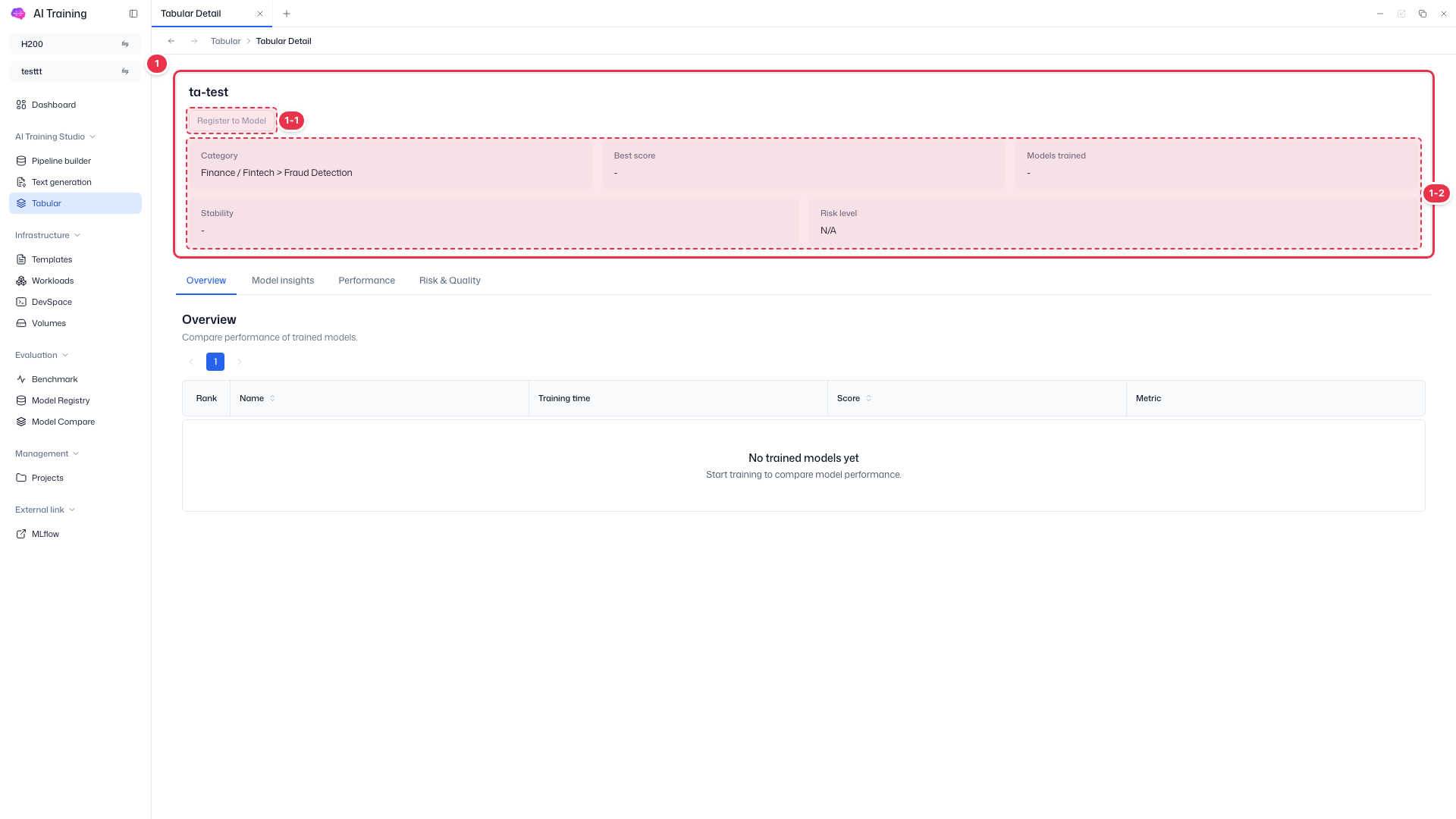This screenshot has width=1456, height=819.
Task: Click the AI Training logo icon
Action: pos(18,14)
